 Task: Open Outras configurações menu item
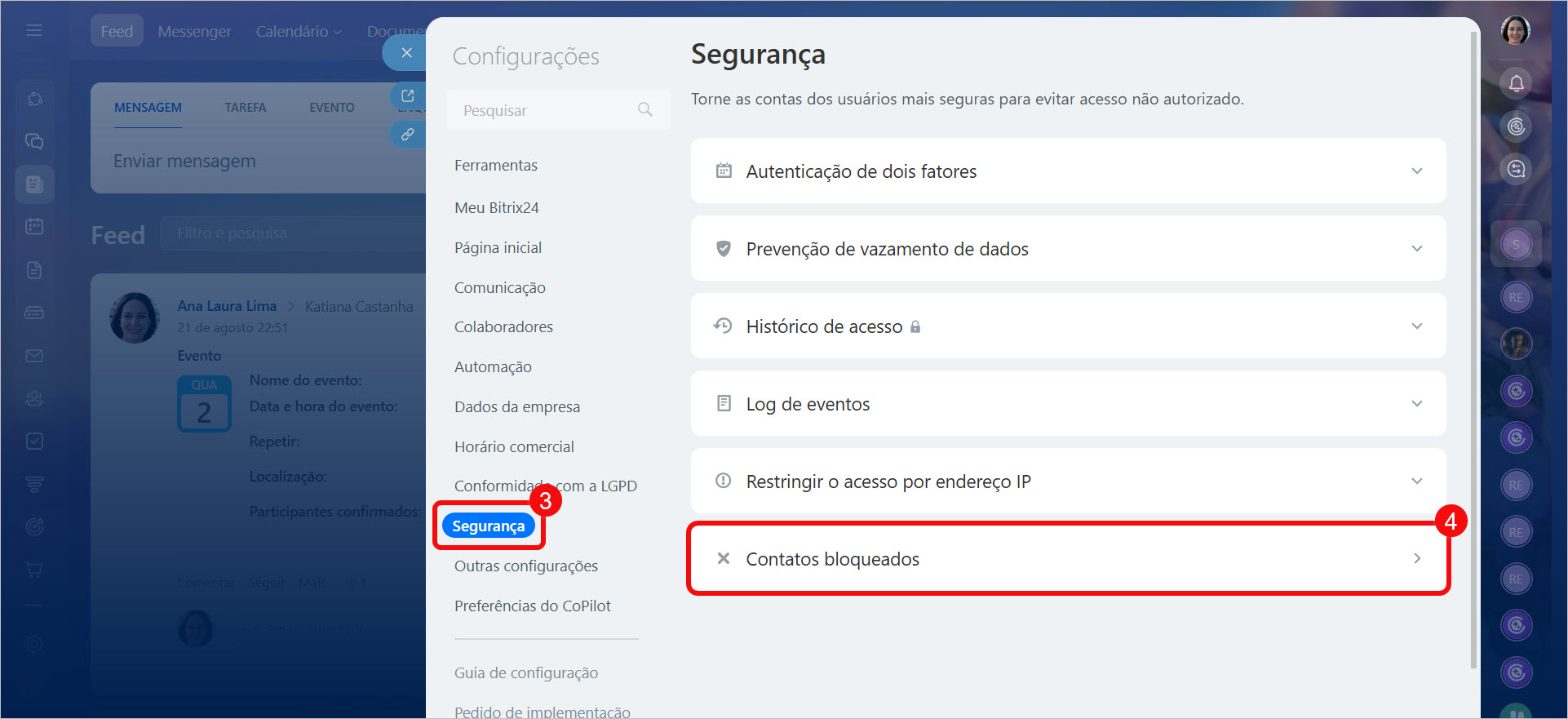tap(525, 566)
